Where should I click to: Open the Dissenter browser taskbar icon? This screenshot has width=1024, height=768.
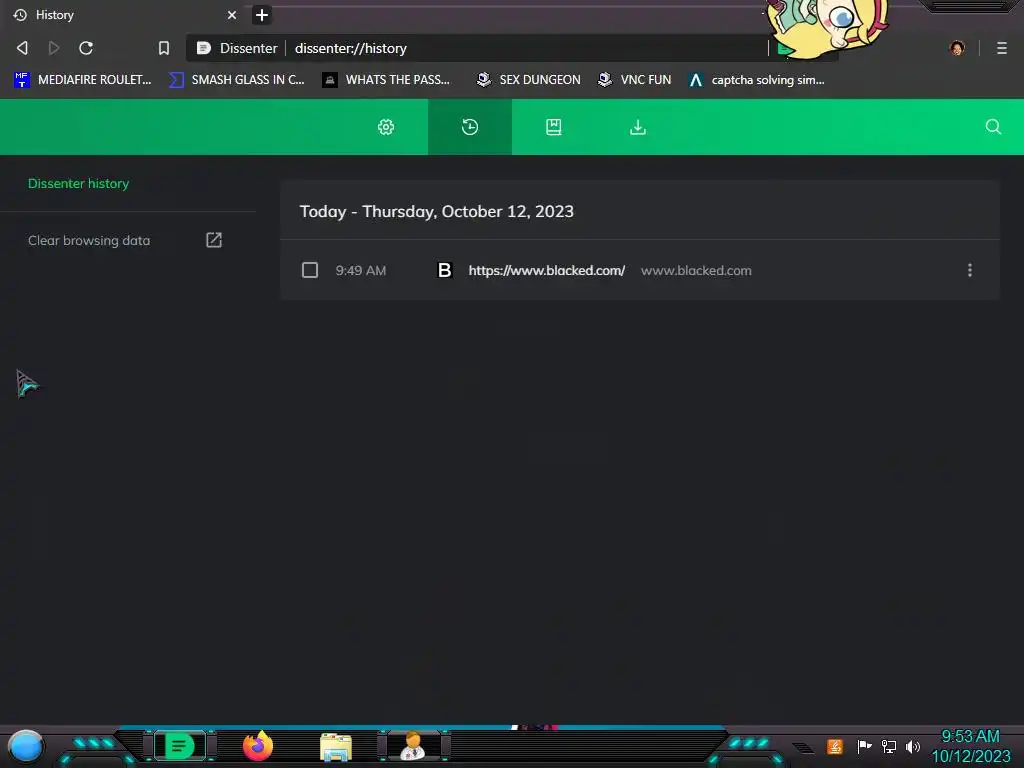click(x=180, y=746)
